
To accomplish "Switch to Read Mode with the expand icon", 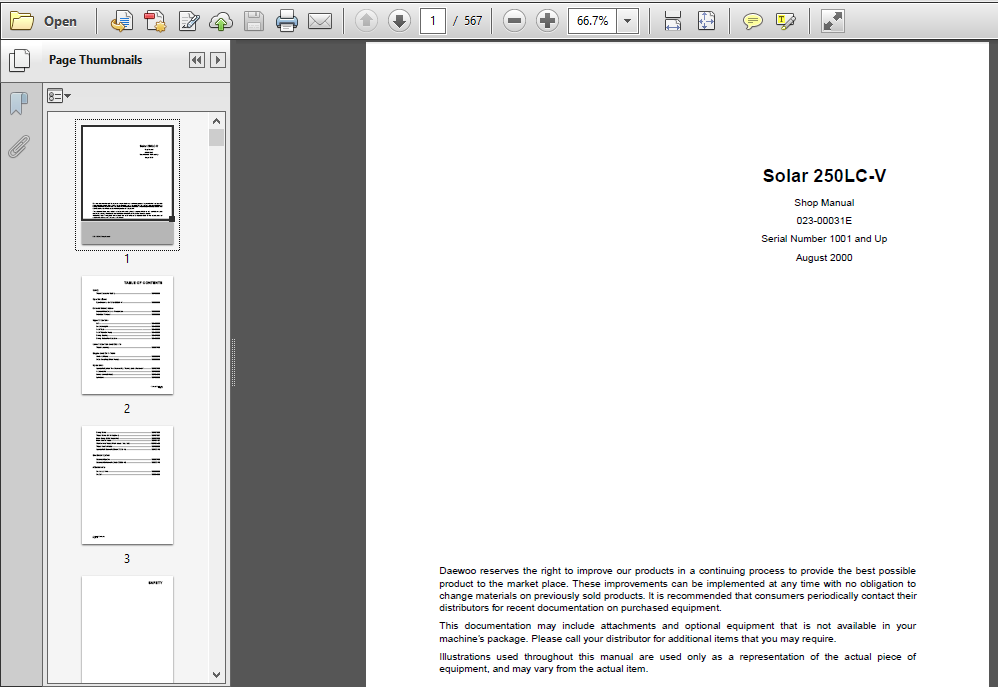I will coord(833,21).
